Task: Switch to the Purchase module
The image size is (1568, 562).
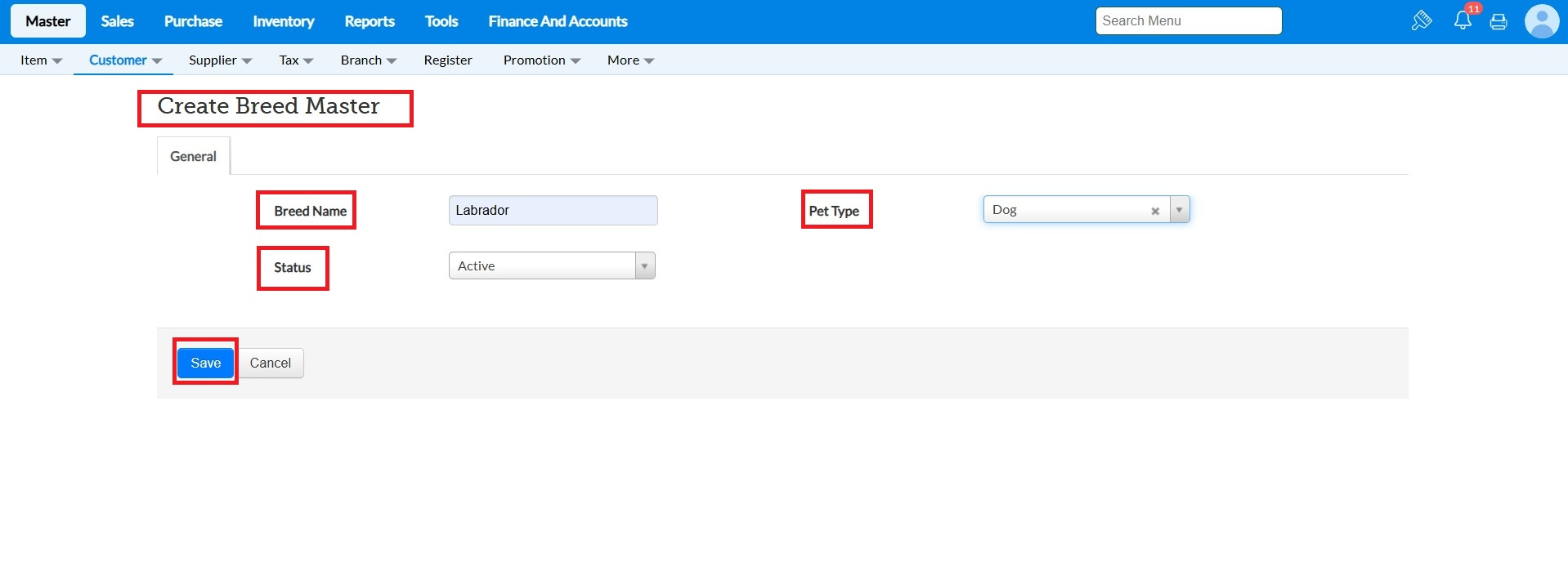Action: coord(193,21)
